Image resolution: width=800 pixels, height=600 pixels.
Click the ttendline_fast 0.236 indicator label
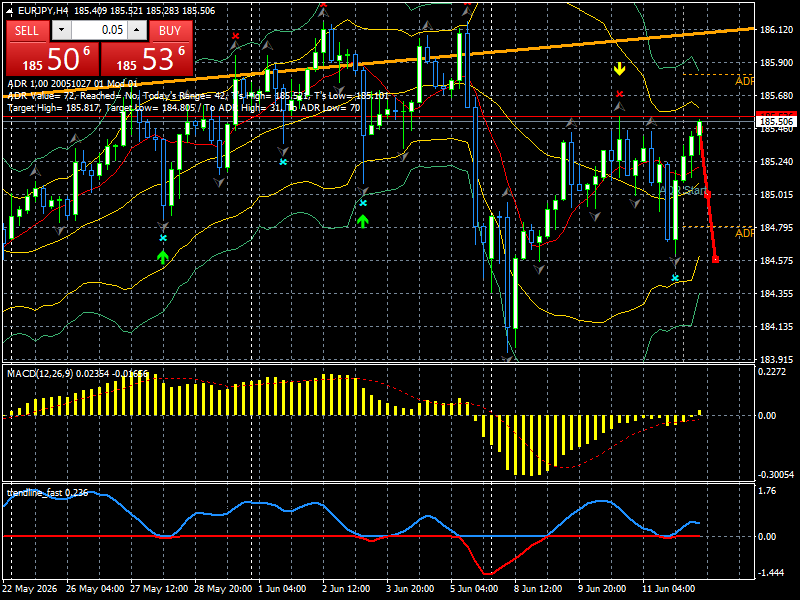47,493
